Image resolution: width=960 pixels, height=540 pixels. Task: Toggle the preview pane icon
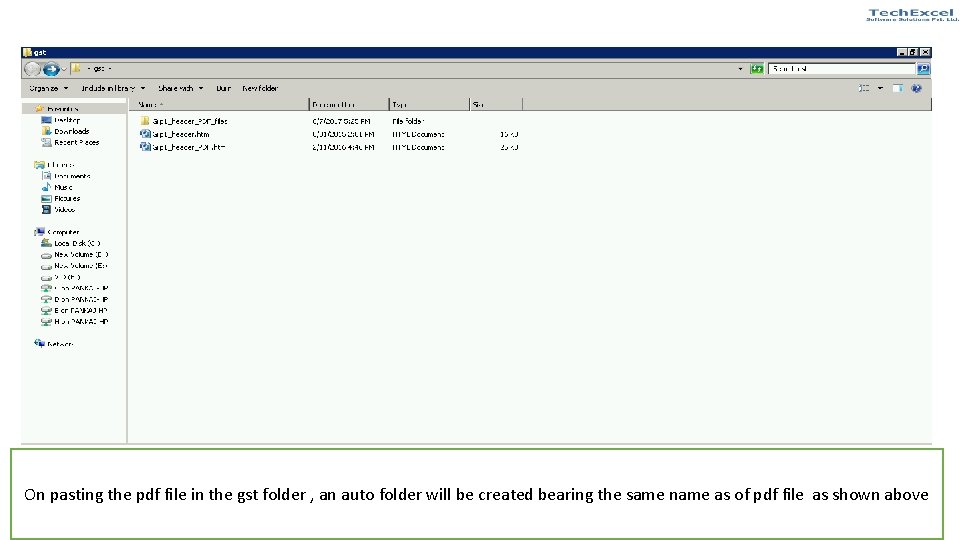click(898, 88)
